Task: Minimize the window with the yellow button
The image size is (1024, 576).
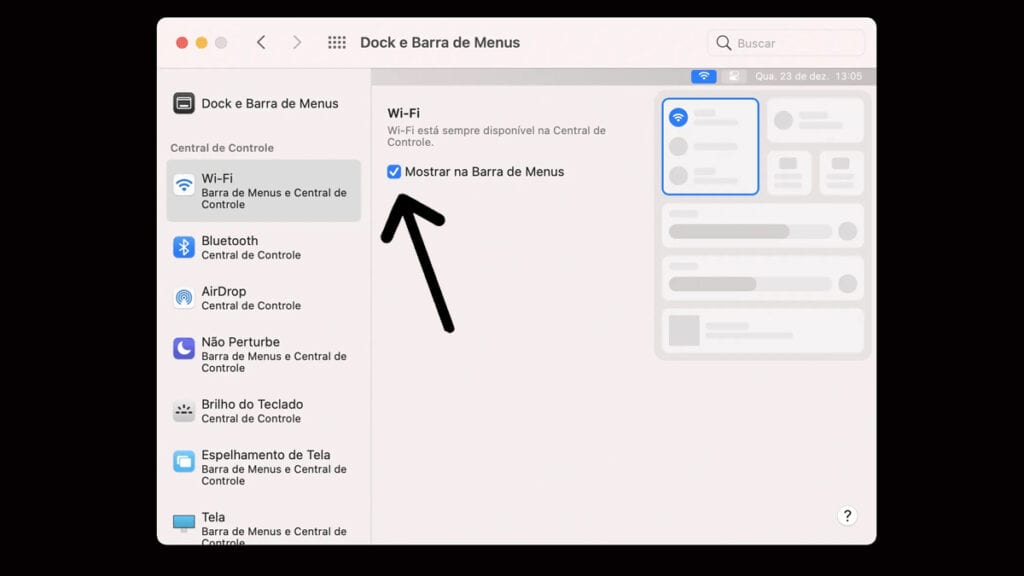Action: [x=202, y=42]
